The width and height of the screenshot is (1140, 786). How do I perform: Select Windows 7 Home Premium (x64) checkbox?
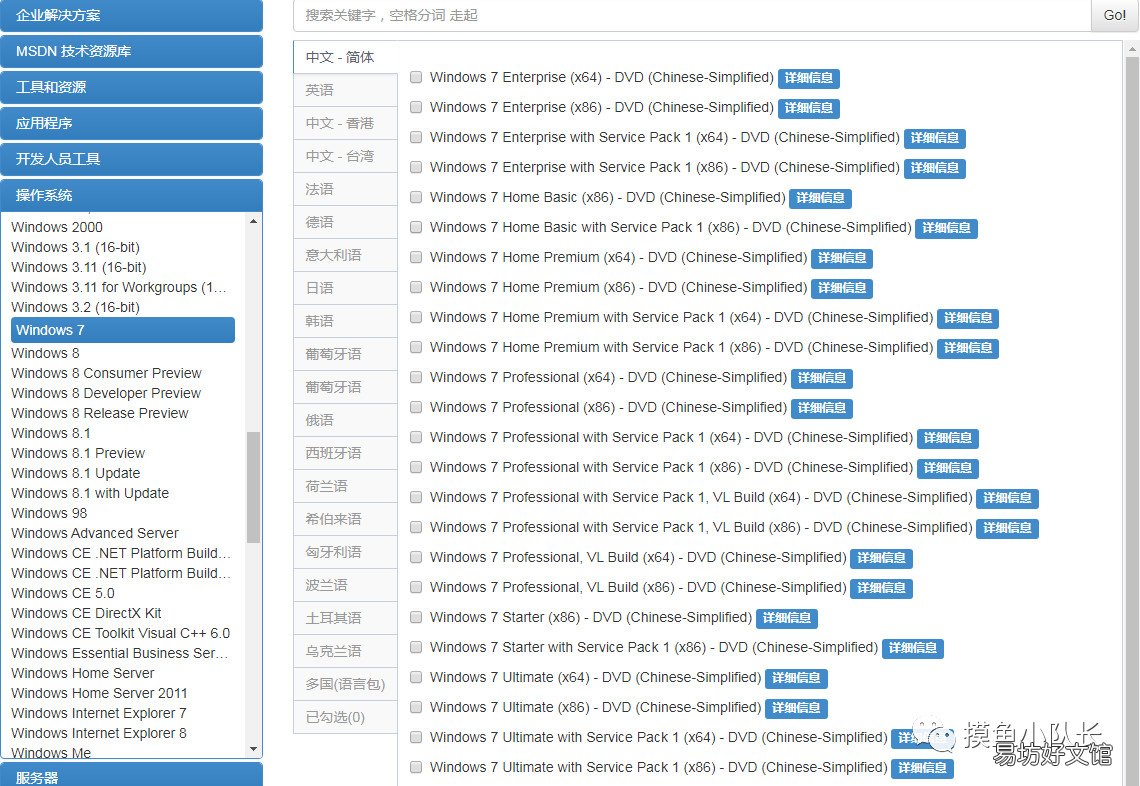(416, 257)
